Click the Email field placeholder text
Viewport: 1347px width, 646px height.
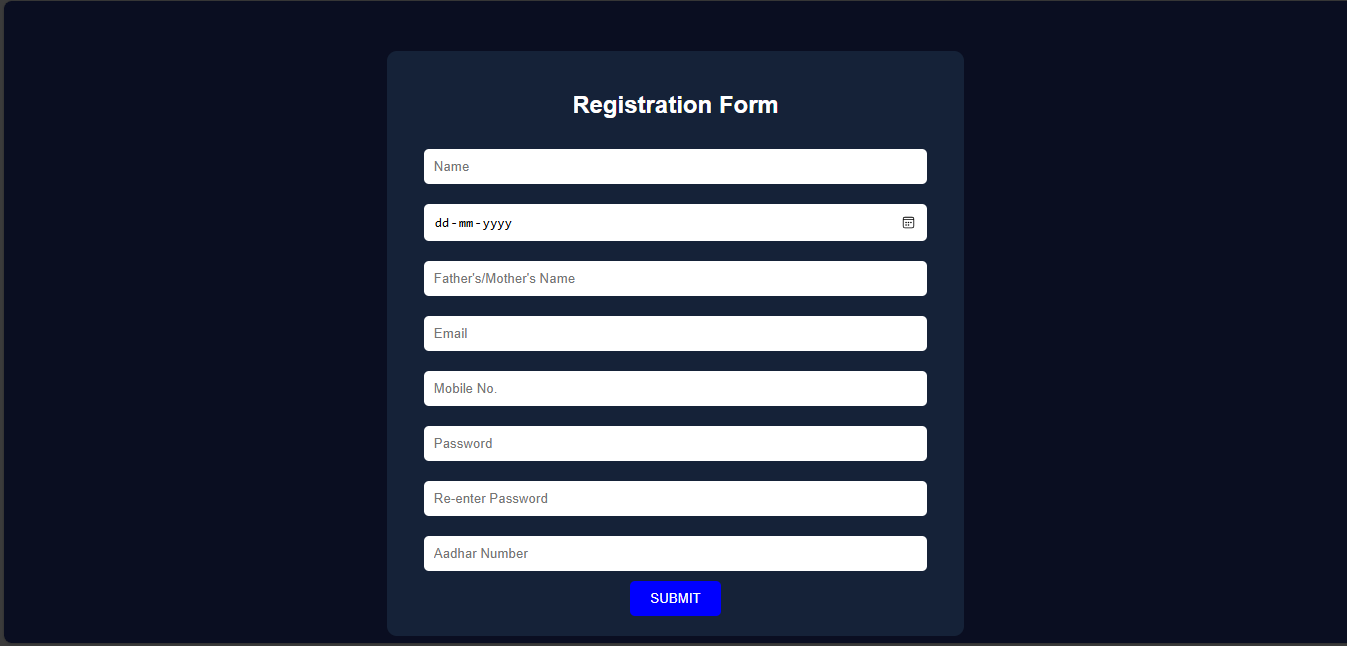click(x=450, y=333)
